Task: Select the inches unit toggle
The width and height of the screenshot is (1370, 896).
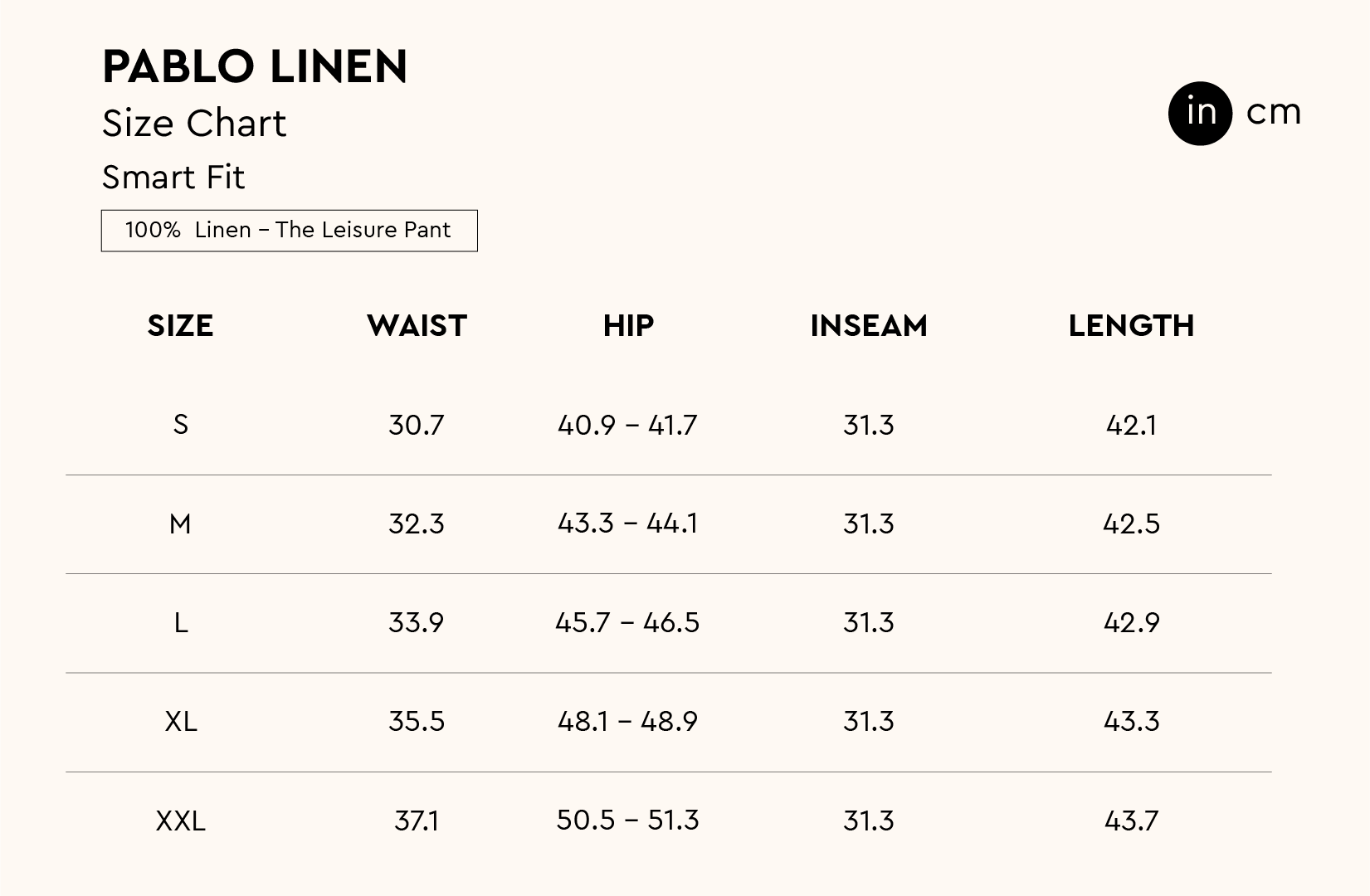Action: tap(1200, 113)
